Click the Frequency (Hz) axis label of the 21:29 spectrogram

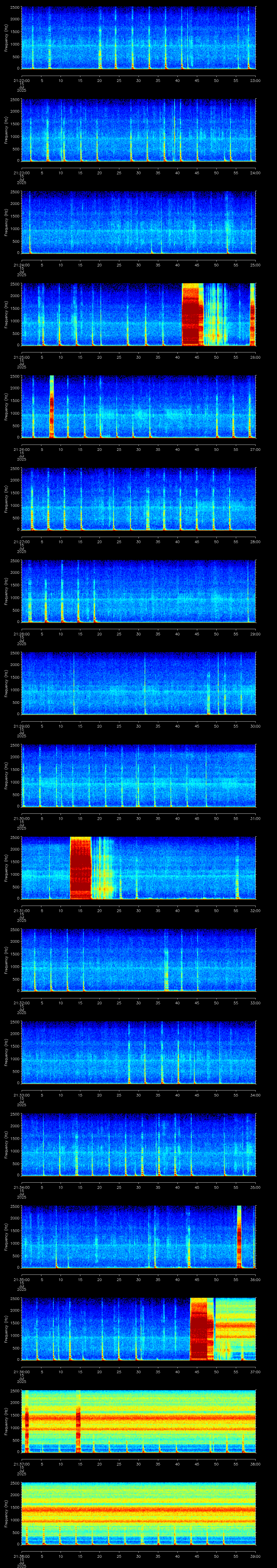tap(6, 683)
